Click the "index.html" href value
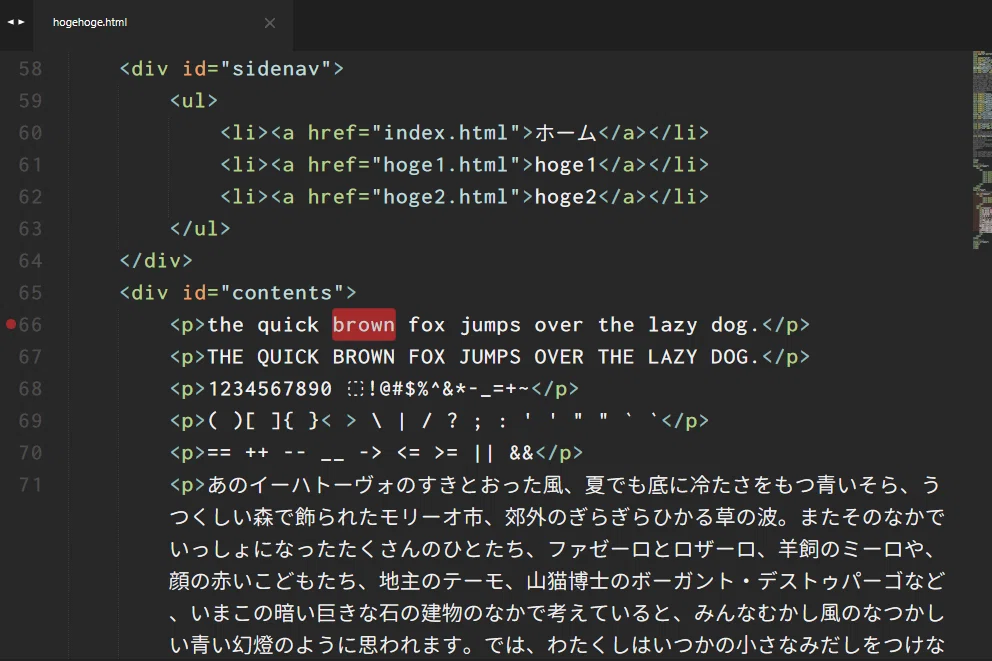 pos(446,133)
